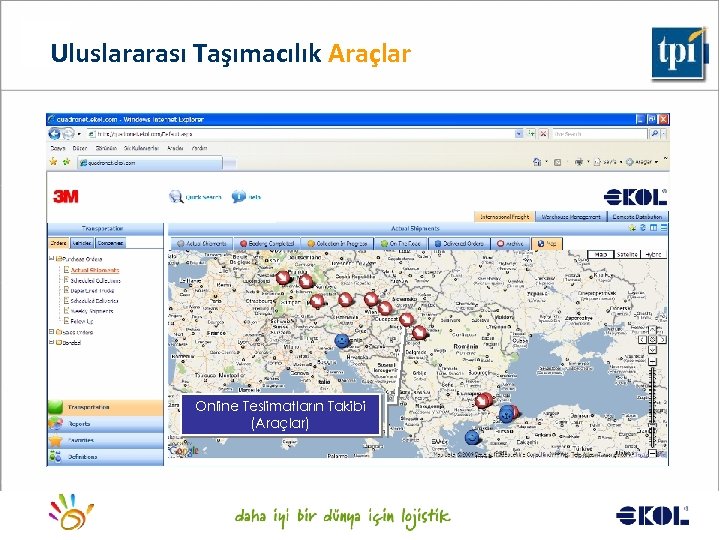The height and width of the screenshot is (540, 720).
Task: Click the map pan left arrow
Action: pos(643,340)
